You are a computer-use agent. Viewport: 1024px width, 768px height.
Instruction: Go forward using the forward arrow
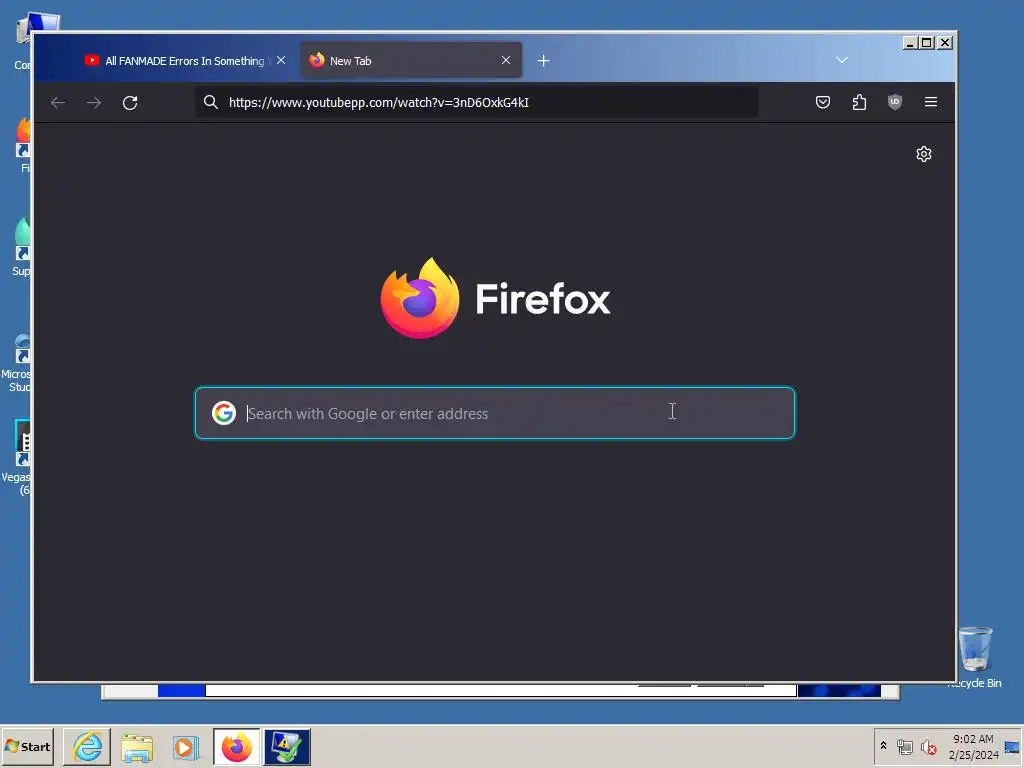94,103
